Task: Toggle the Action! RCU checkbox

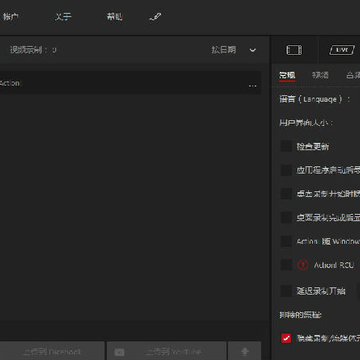Action: point(286,265)
